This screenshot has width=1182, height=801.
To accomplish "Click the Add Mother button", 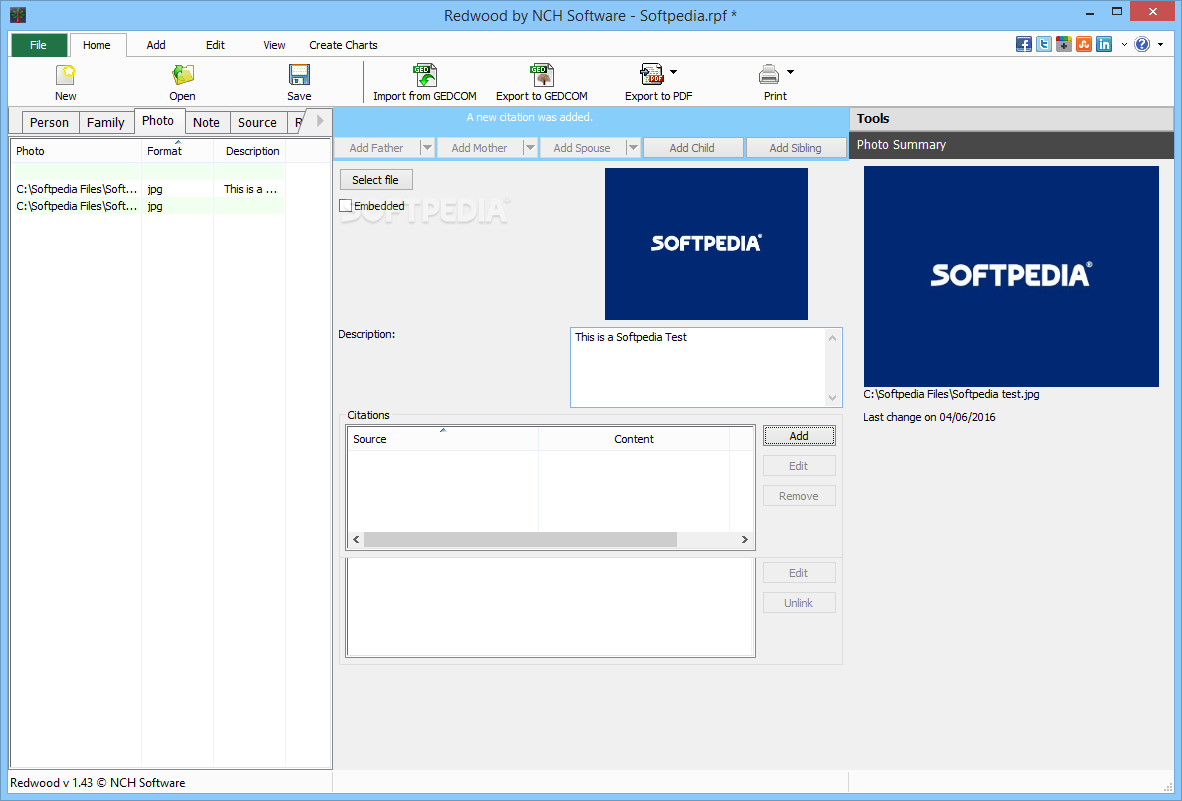I will pos(479,148).
